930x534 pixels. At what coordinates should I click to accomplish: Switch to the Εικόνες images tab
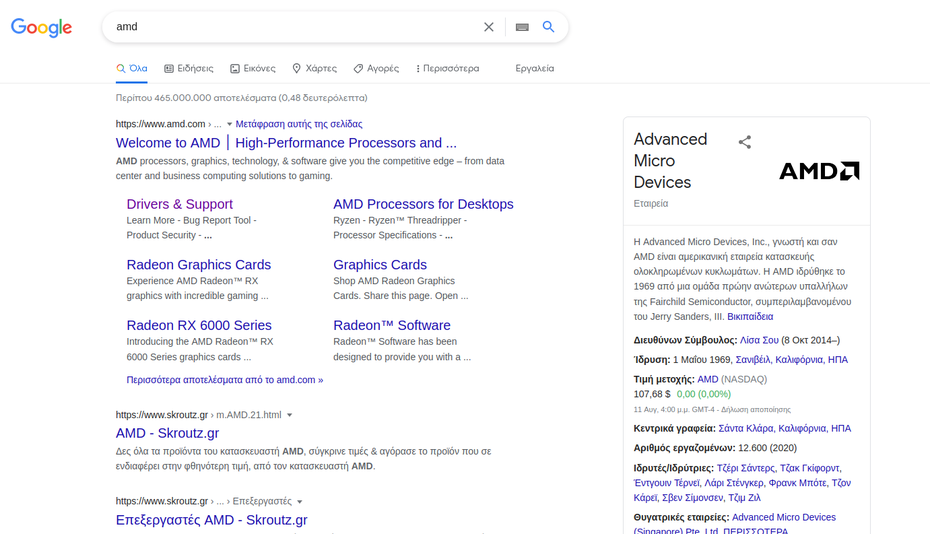point(252,69)
